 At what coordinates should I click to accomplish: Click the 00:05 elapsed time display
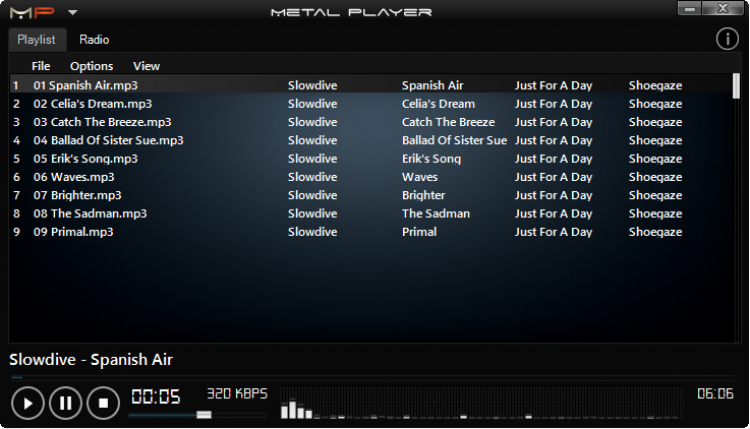coord(156,396)
